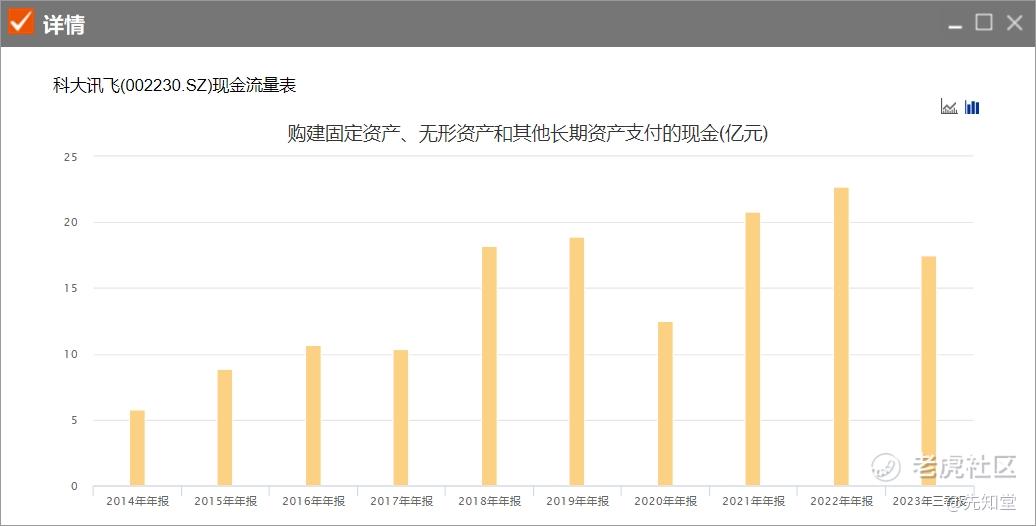The width and height of the screenshot is (1036, 526).
Task: Click the y-axis value 10
Action: click(70, 354)
